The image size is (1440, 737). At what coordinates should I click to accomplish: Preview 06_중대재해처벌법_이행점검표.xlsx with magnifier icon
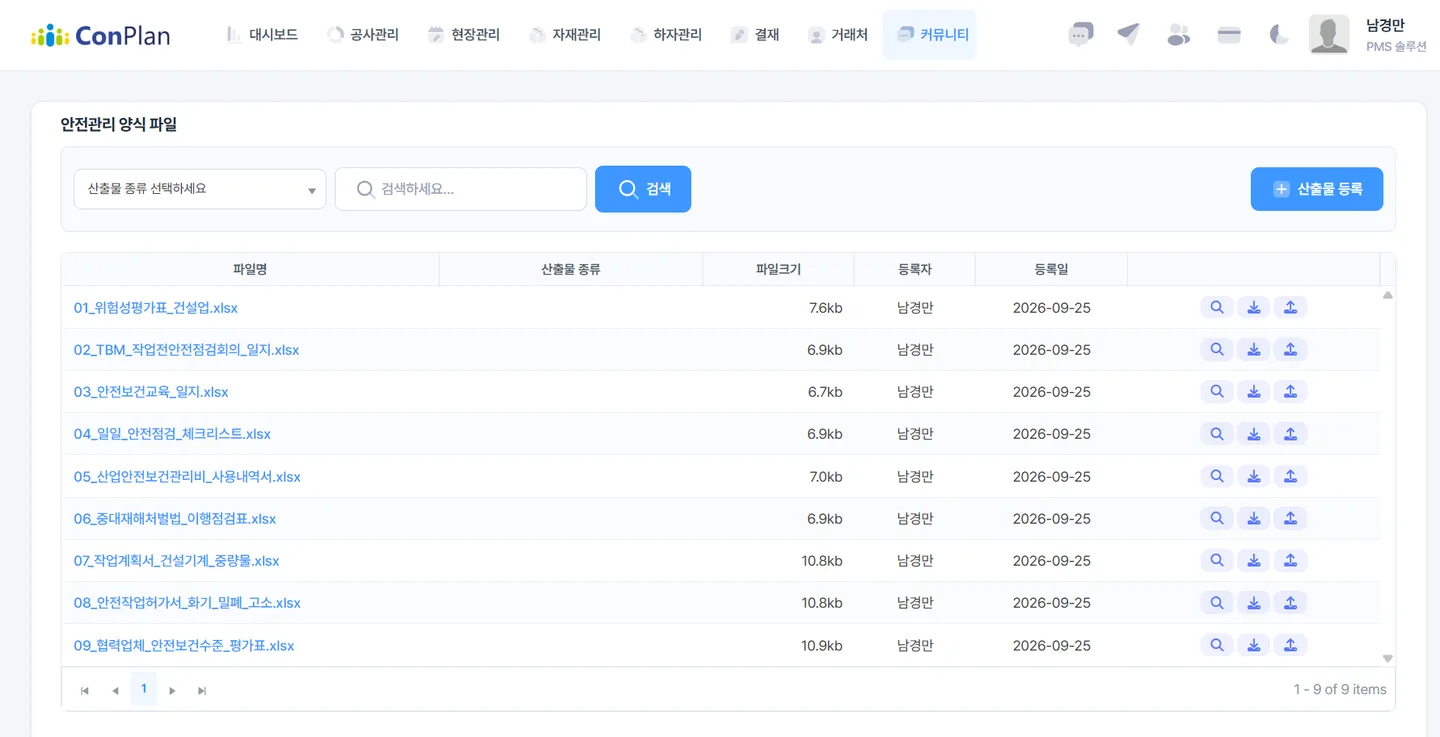[x=1217, y=519]
